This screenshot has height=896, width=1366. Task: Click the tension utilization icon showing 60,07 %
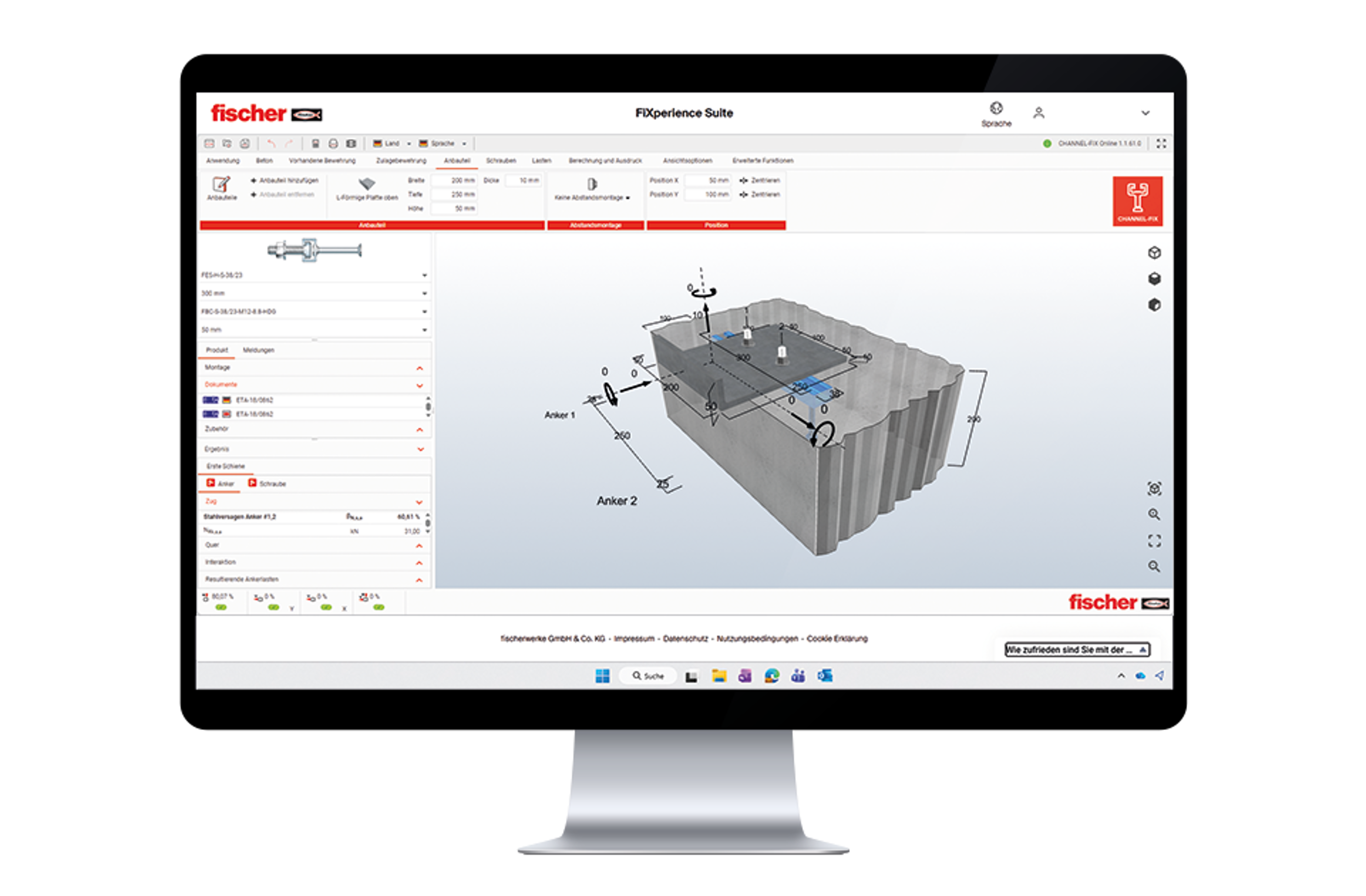205,597
